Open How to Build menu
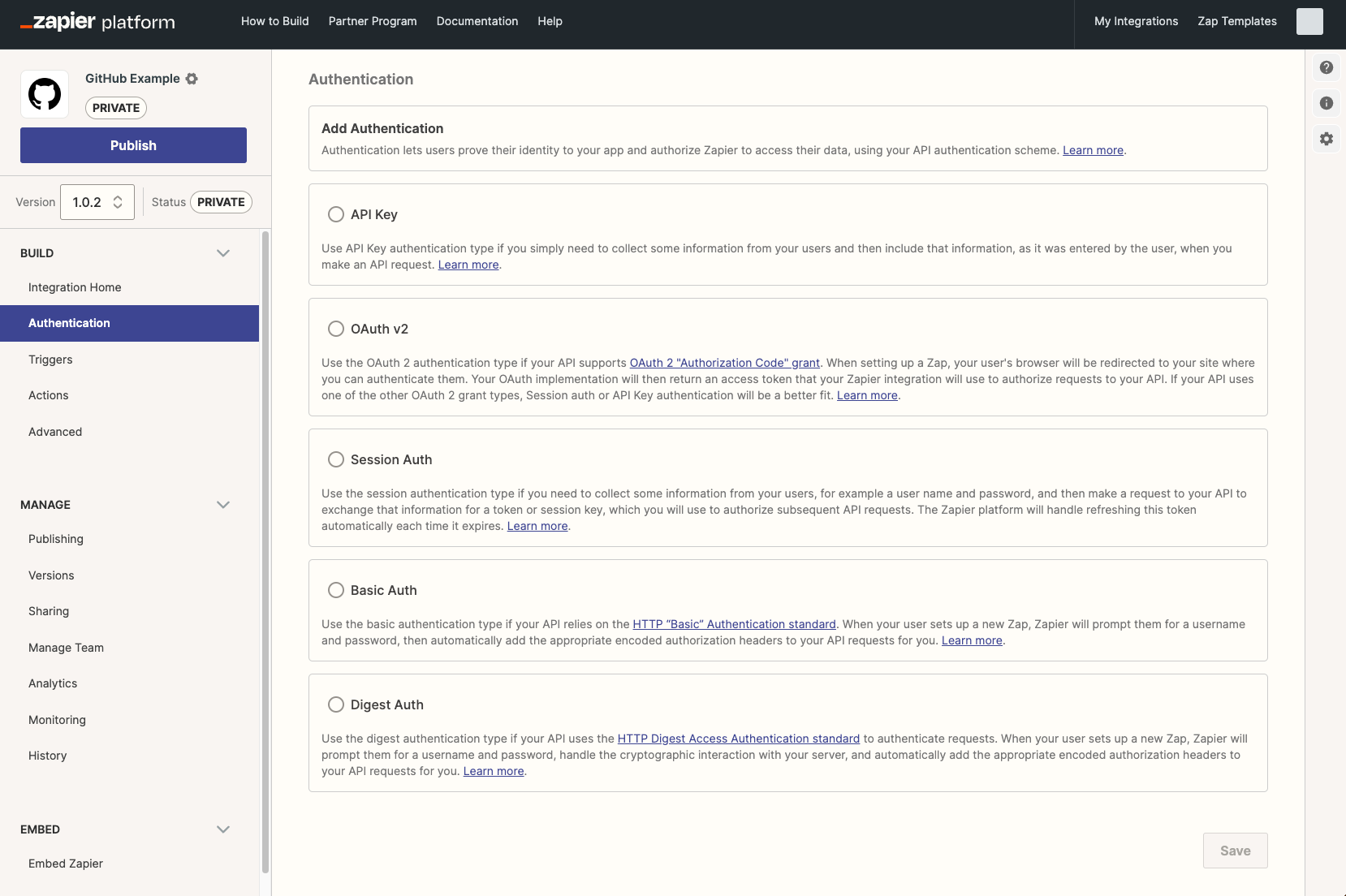The image size is (1346, 896). point(275,21)
